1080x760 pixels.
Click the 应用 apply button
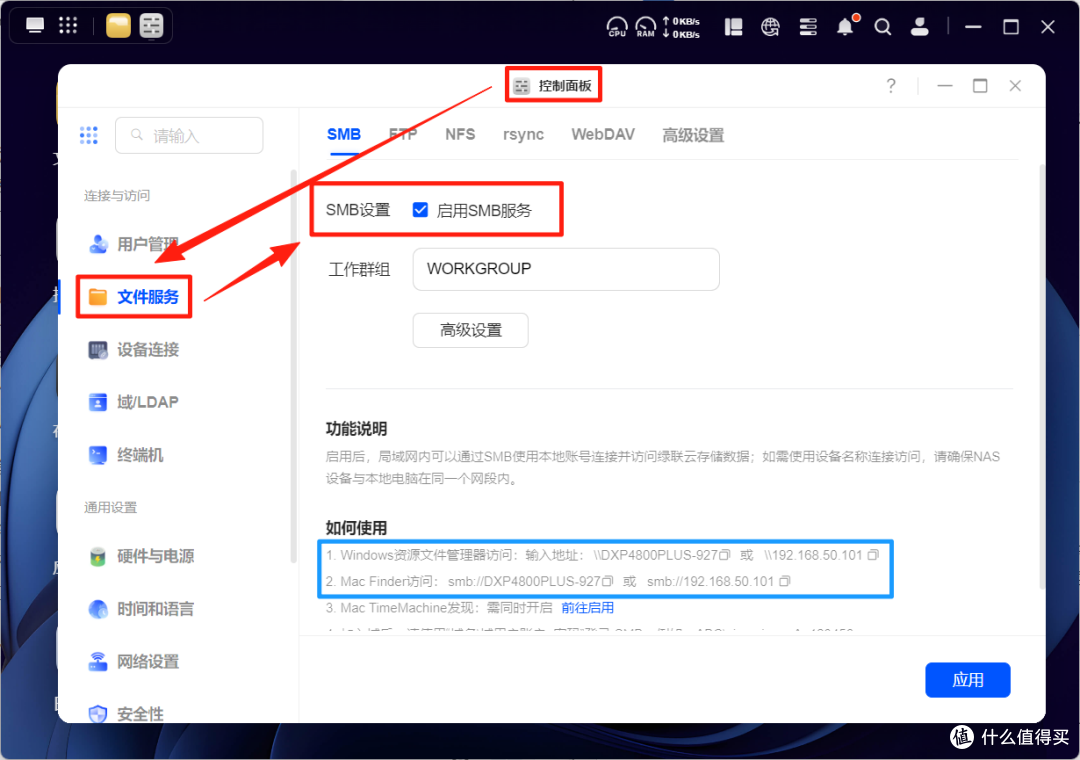(968, 680)
